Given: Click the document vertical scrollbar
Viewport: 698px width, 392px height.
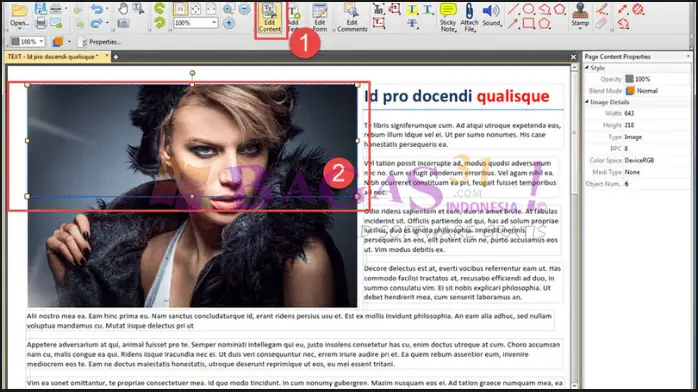Looking at the screenshot, I should pos(574,226).
